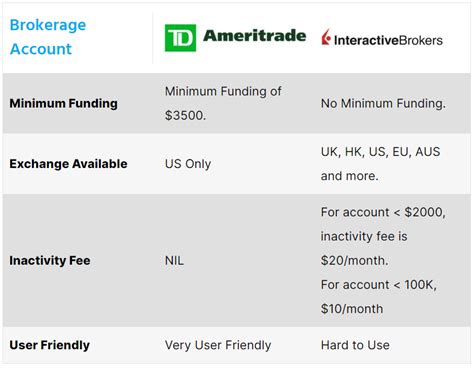The width and height of the screenshot is (474, 368).
Task: Click the UK, HK, US, EU, AUS text
Action: [380, 152]
